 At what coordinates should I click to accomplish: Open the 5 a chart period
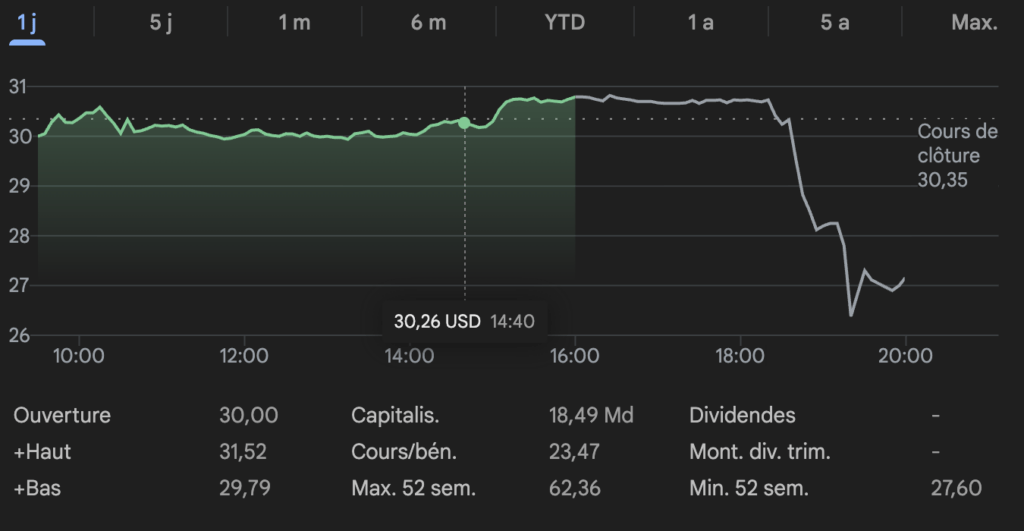(834, 22)
